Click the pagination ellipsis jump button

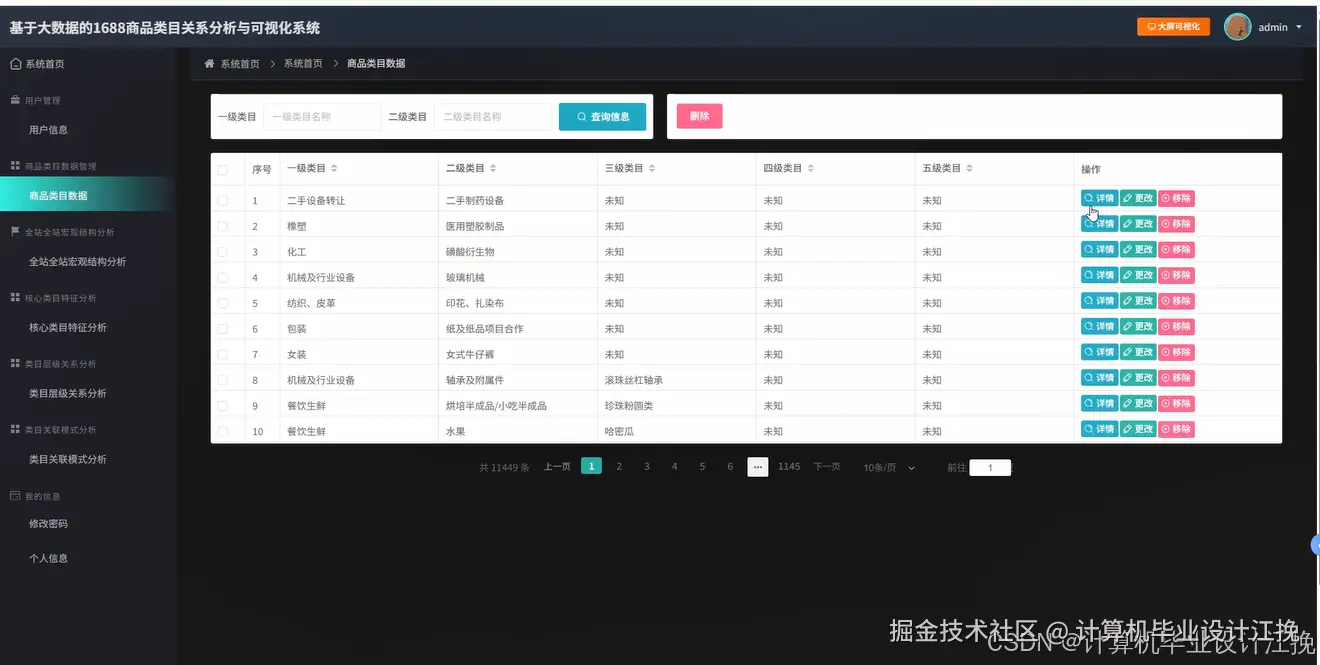(x=758, y=466)
